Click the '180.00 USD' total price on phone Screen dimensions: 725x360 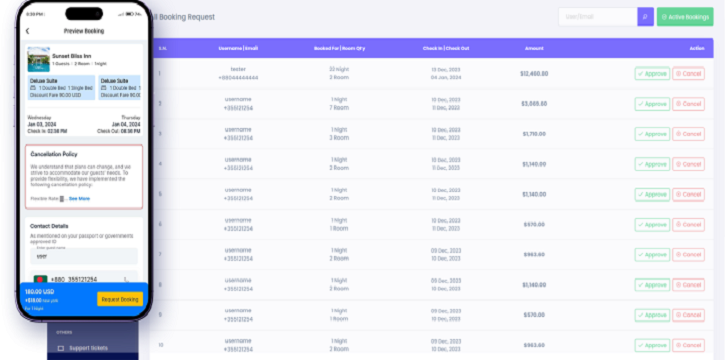point(39,292)
